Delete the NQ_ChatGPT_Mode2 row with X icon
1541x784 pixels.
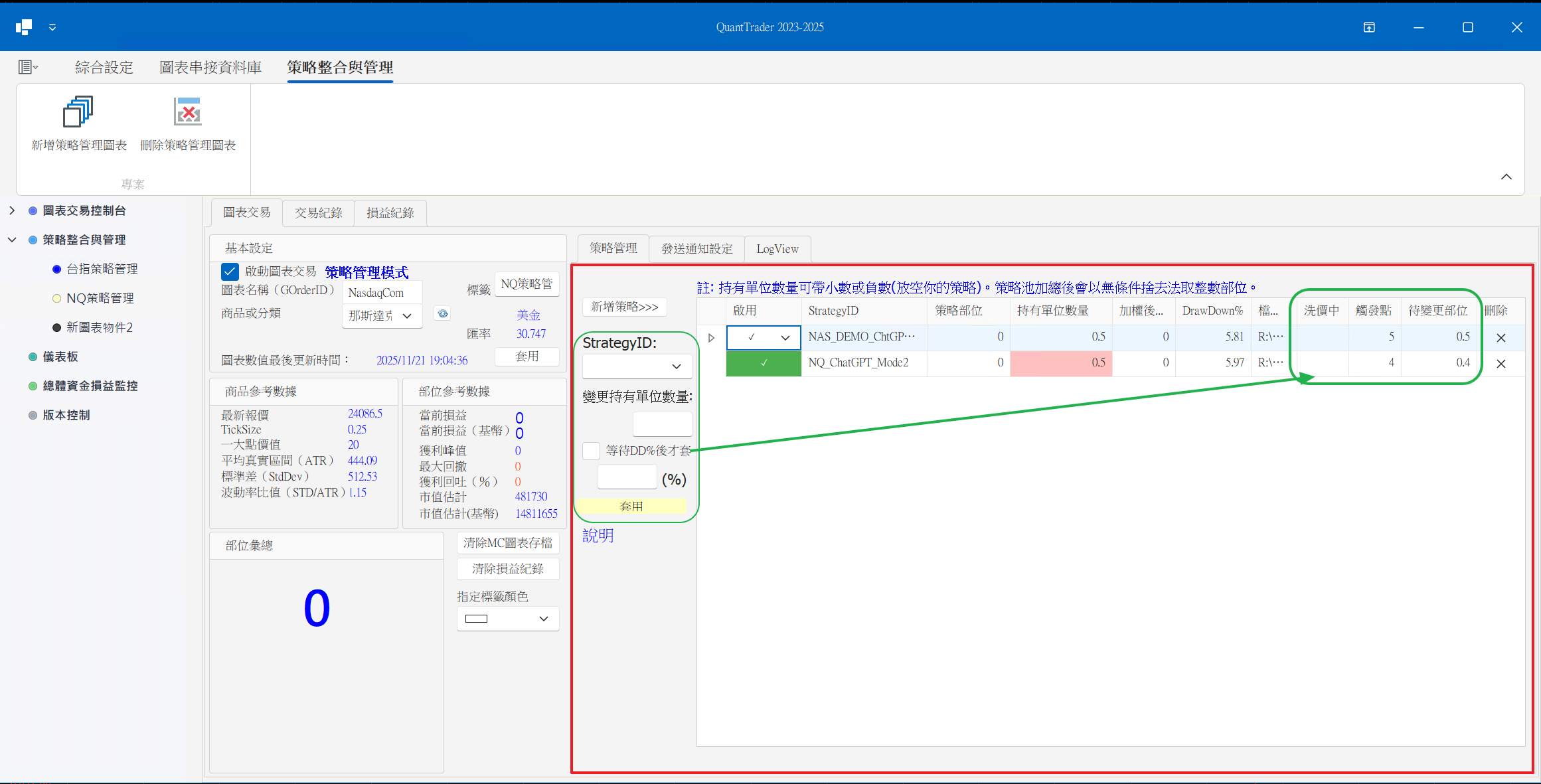[x=1500, y=363]
